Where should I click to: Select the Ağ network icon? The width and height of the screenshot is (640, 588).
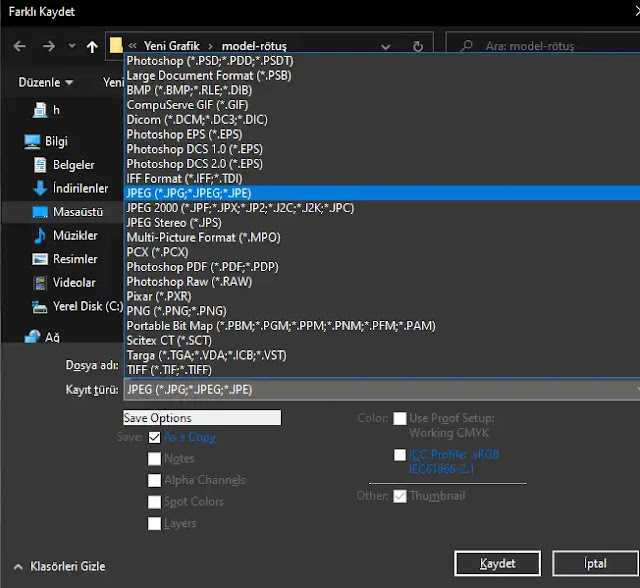point(32,337)
